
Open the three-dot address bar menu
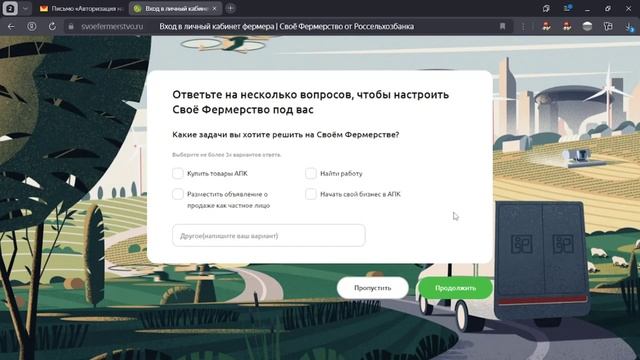click(x=523, y=27)
